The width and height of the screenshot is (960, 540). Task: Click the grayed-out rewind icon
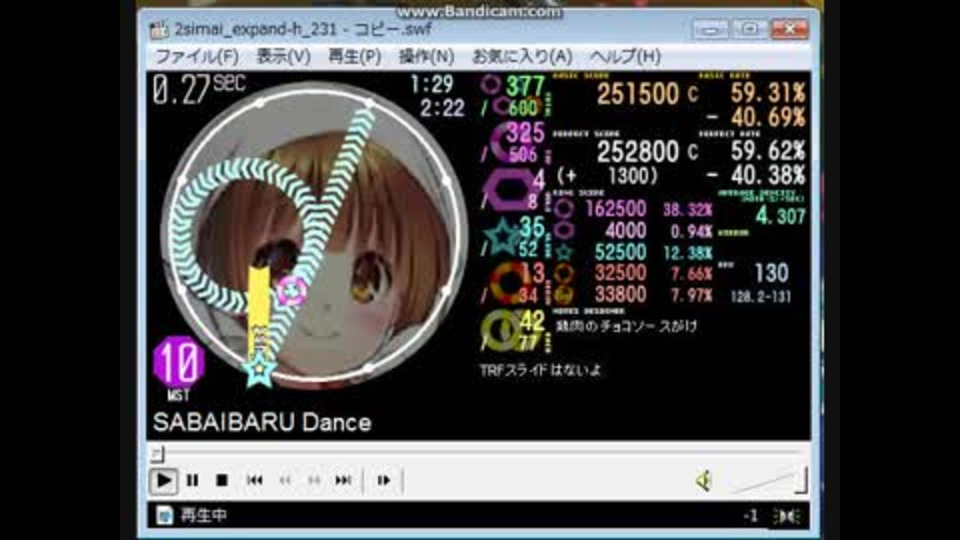pos(285,481)
